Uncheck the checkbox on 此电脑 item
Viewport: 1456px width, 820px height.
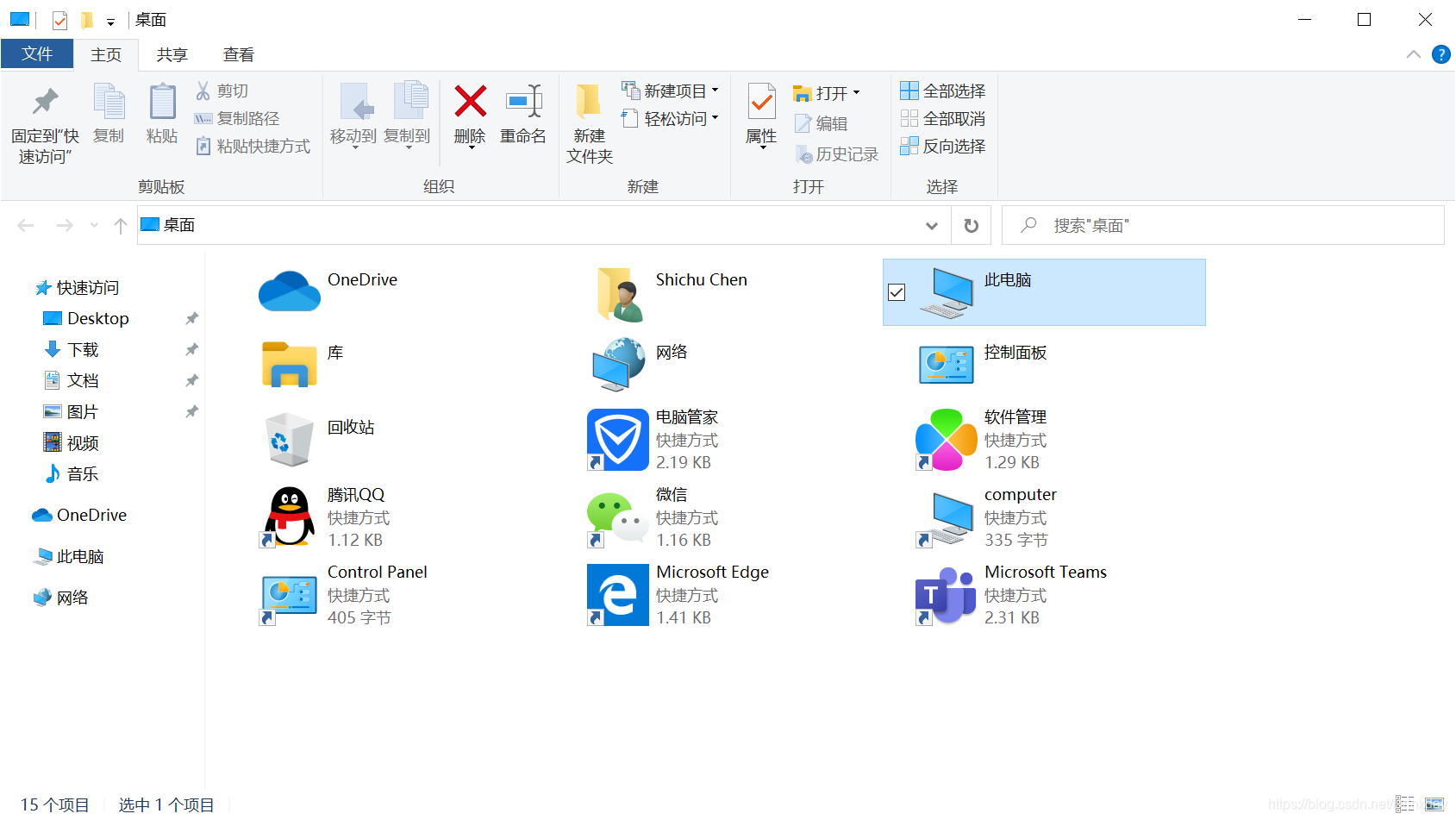tap(897, 292)
